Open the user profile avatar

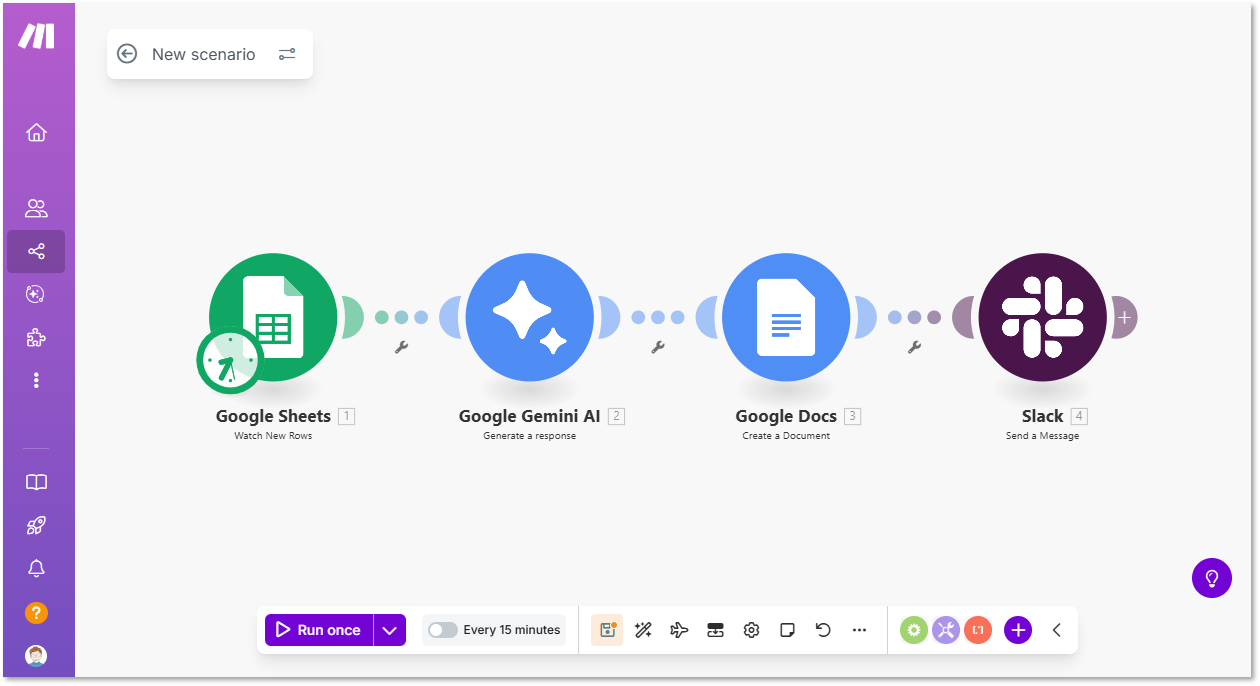(36, 657)
